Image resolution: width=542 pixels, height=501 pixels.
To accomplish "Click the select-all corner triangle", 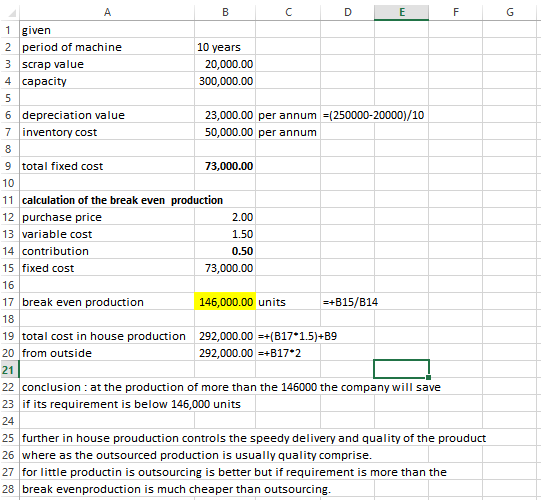I will (x=11, y=13).
